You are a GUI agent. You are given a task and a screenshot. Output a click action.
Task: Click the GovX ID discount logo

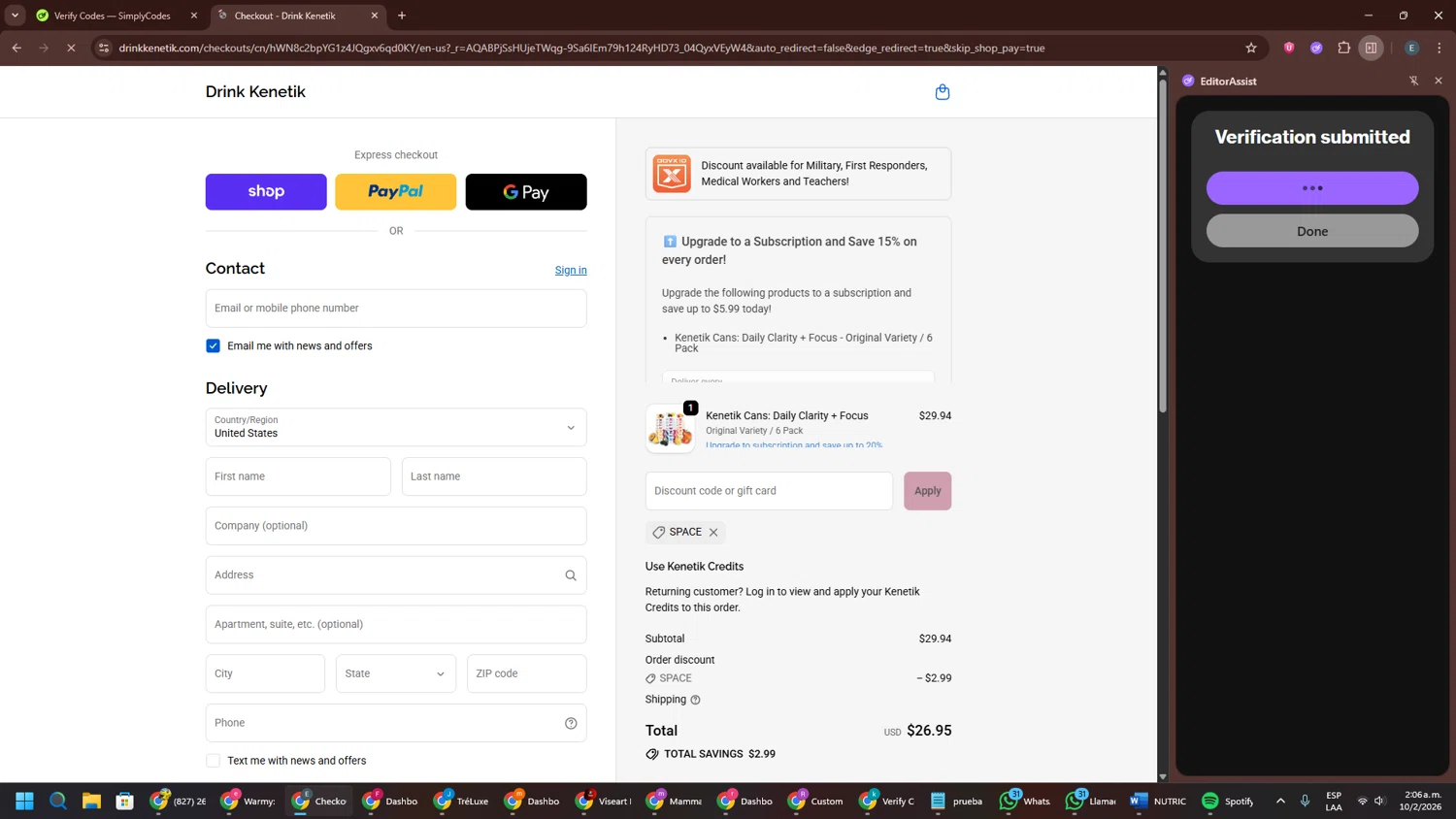pyautogui.click(x=672, y=174)
